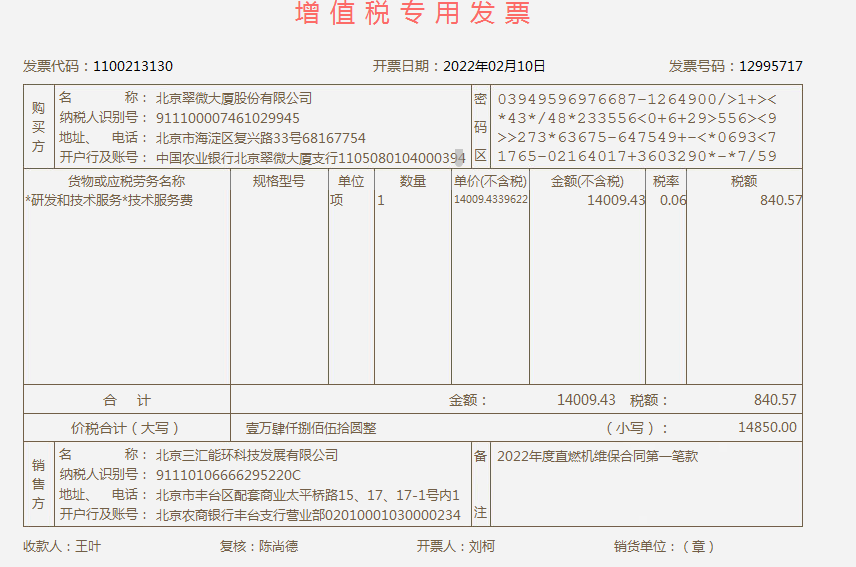856x567 pixels.
Task: Click seller name 北京三汇能环科技发展有限公司
Action: coord(247,455)
